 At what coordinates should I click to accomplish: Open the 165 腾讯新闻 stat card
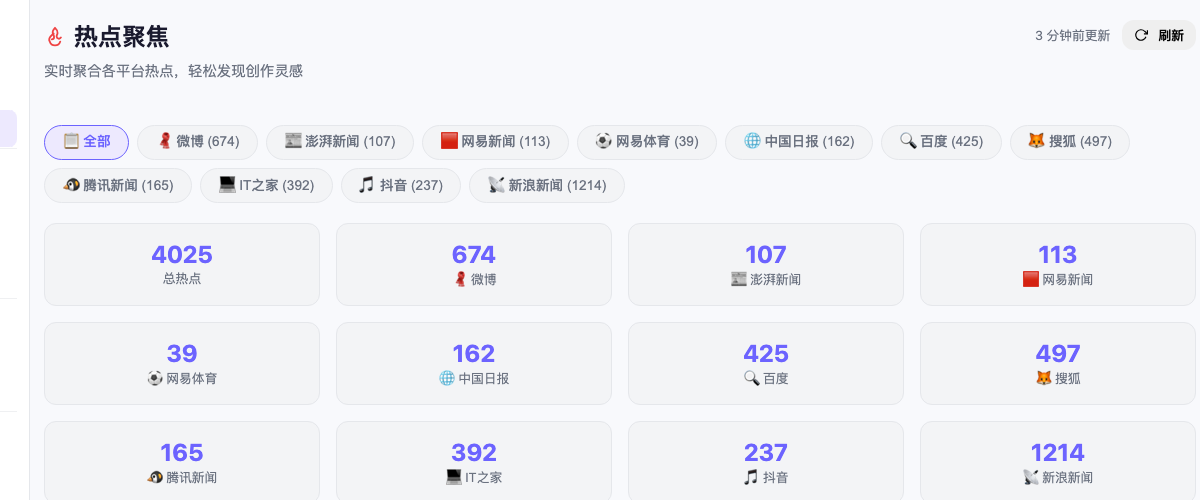click(x=182, y=461)
